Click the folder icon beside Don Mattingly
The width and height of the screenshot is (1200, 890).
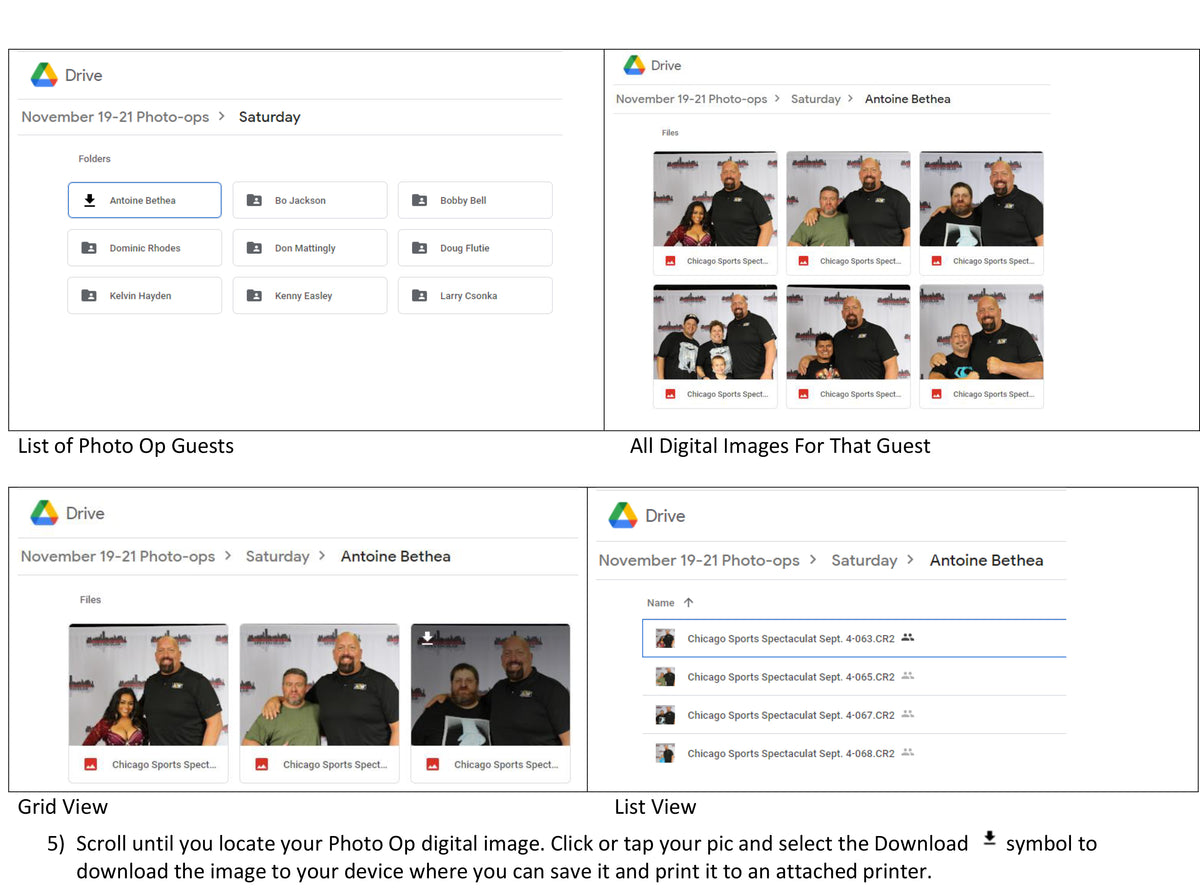(x=254, y=248)
